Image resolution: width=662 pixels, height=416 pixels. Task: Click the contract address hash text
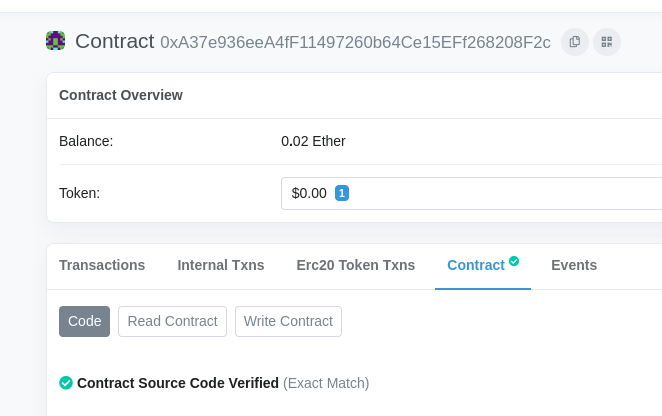pos(355,42)
